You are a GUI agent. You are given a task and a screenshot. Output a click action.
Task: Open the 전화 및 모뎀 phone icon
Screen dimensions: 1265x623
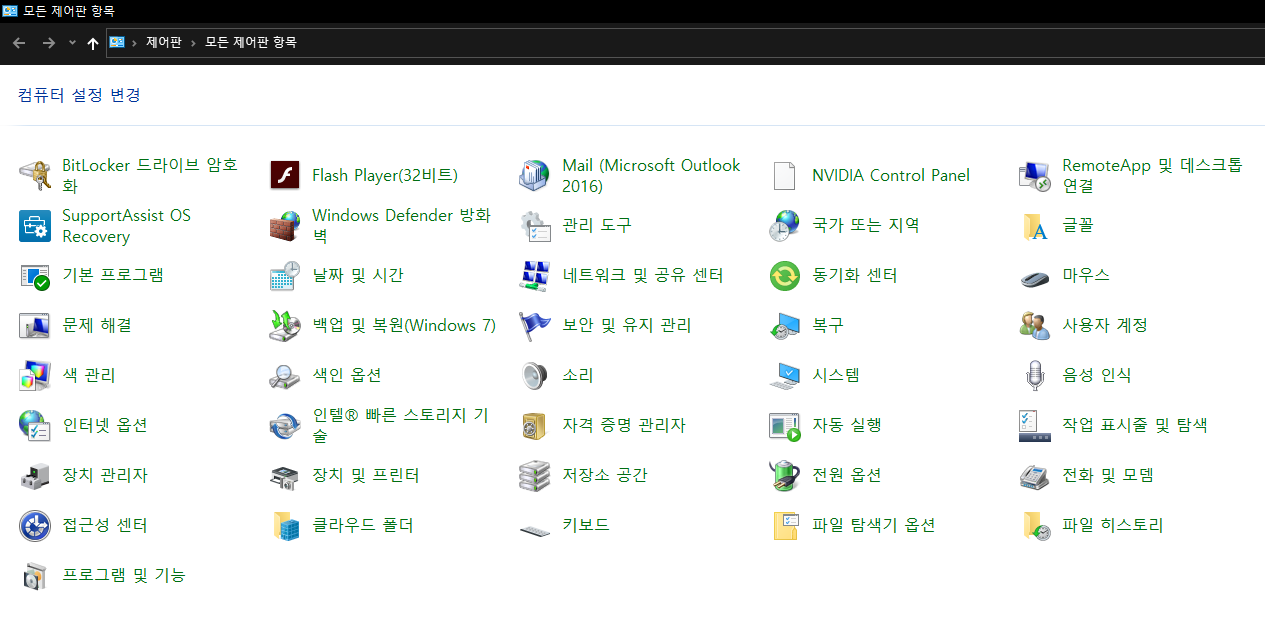click(1035, 476)
